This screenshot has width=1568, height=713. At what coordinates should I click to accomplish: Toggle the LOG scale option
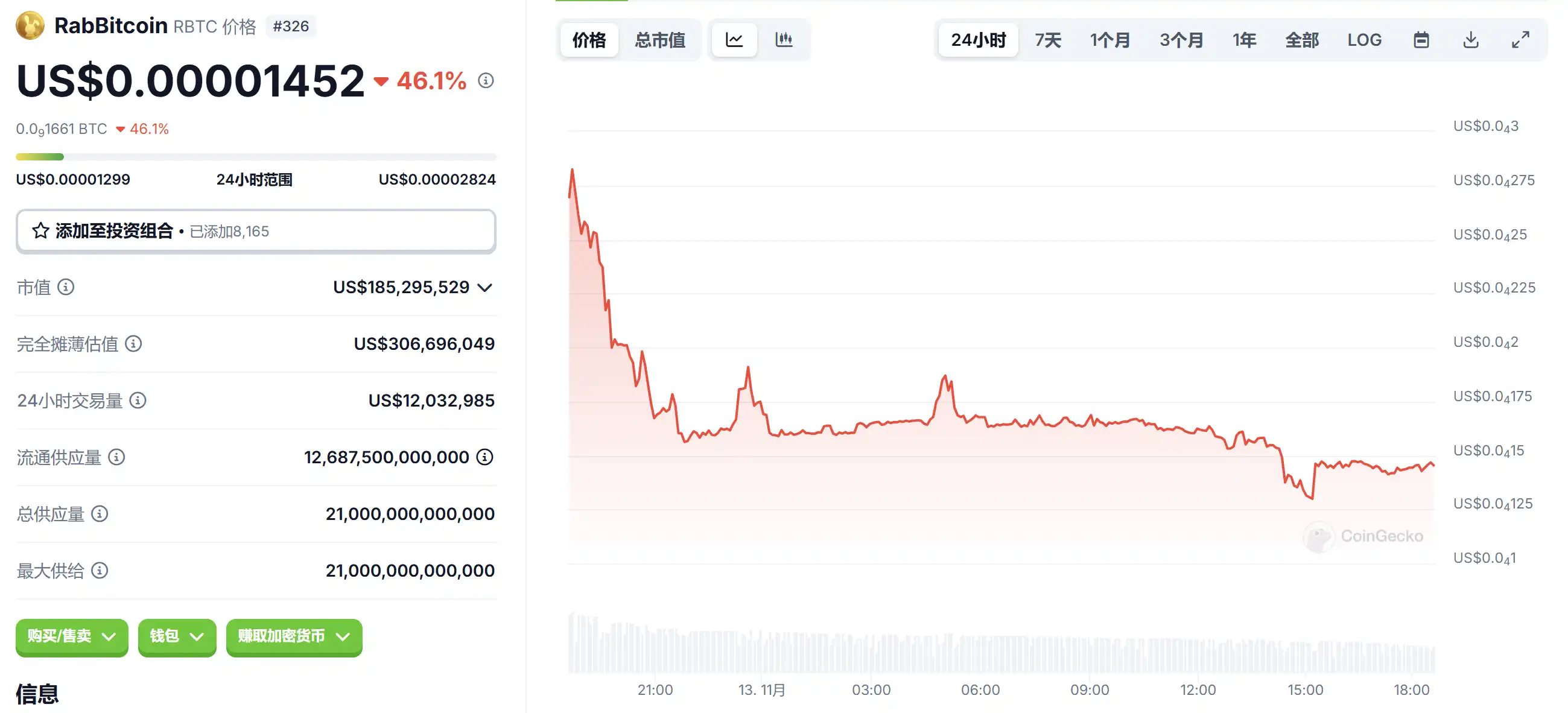pos(1364,40)
